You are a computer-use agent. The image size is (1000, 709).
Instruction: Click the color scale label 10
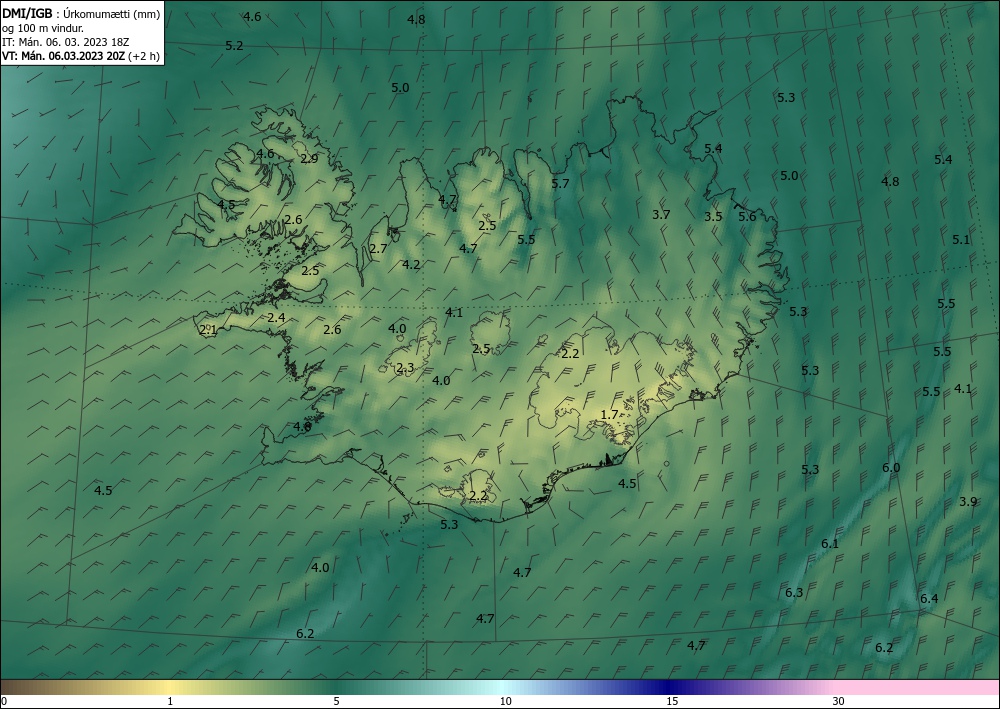point(505,701)
